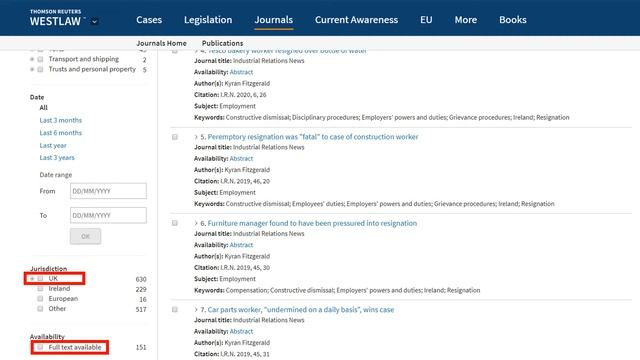Viewport: 640px width, 360px height.
Task: Open the Legislation menu
Action: pos(208,20)
